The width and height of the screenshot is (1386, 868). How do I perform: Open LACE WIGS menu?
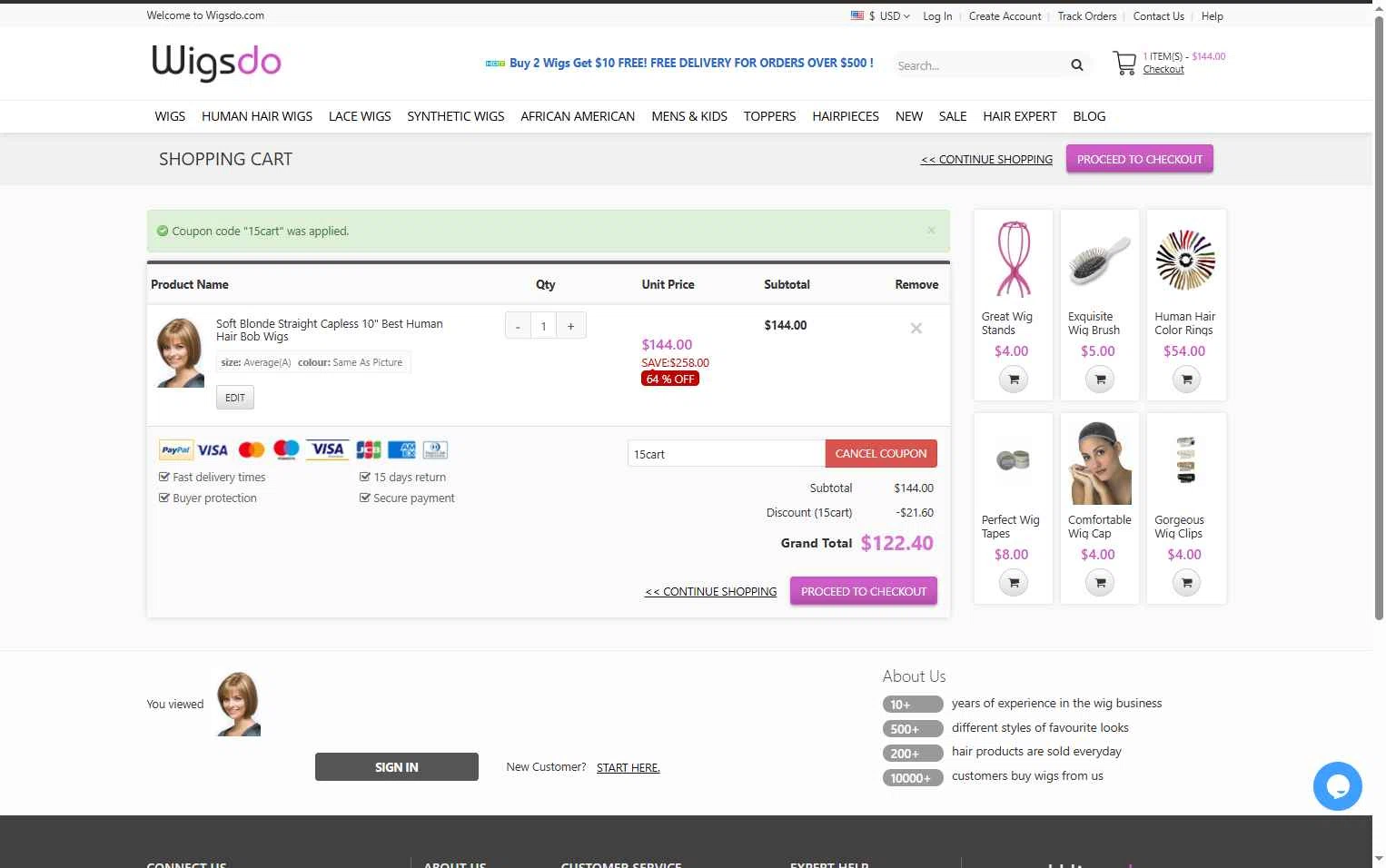pos(360,116)
